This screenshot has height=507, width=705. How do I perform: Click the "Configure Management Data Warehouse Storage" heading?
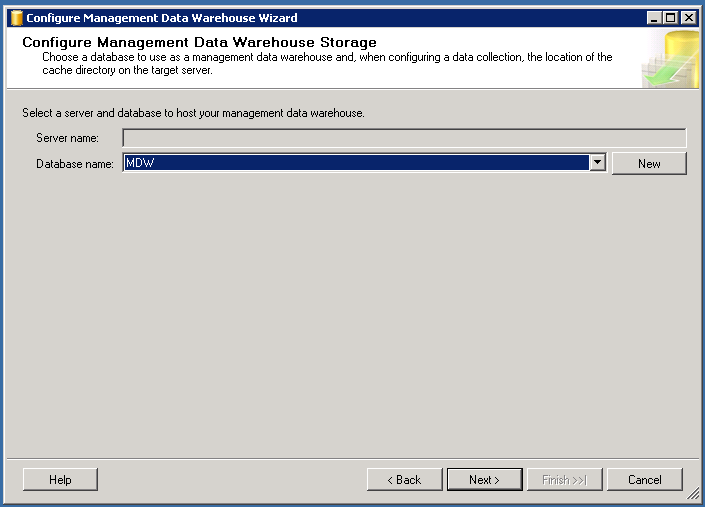coord(199,43)
